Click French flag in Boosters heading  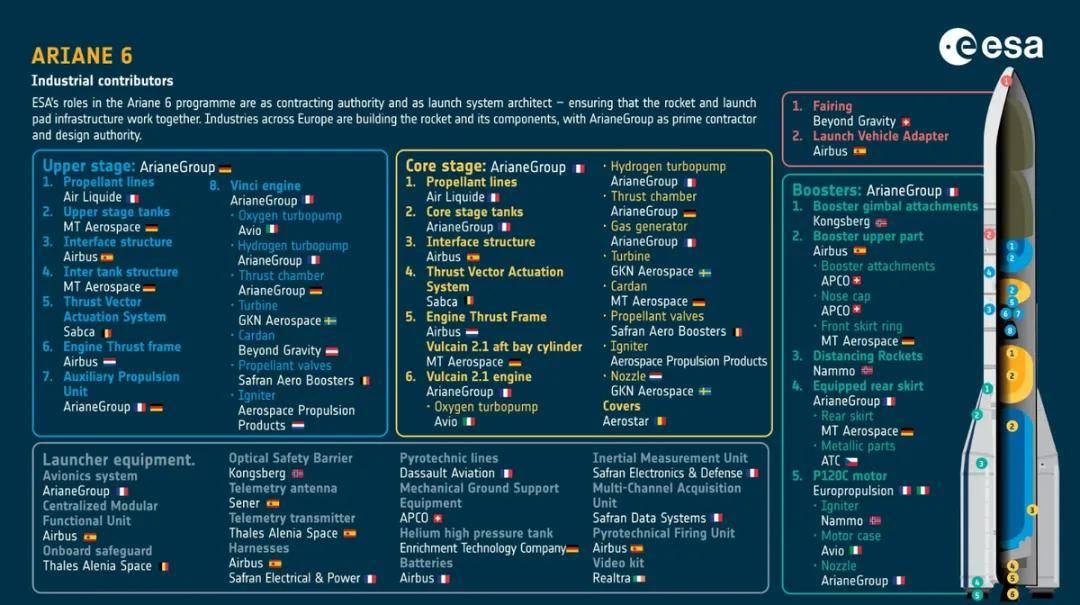coord(953,192)
